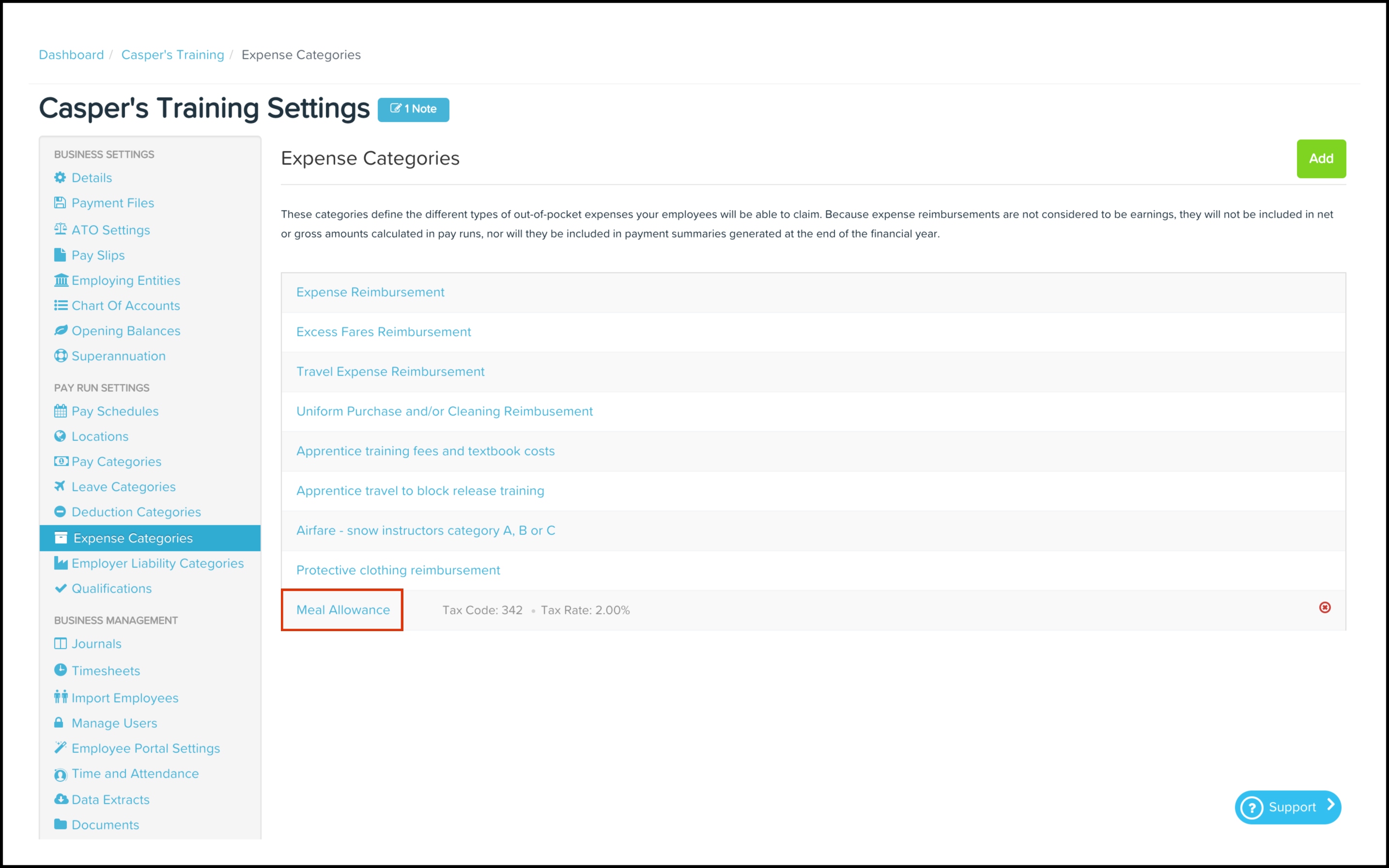1389x868 pixels.
Task: Open Casper's Training breadcrumb link
Action: point(173,55)
